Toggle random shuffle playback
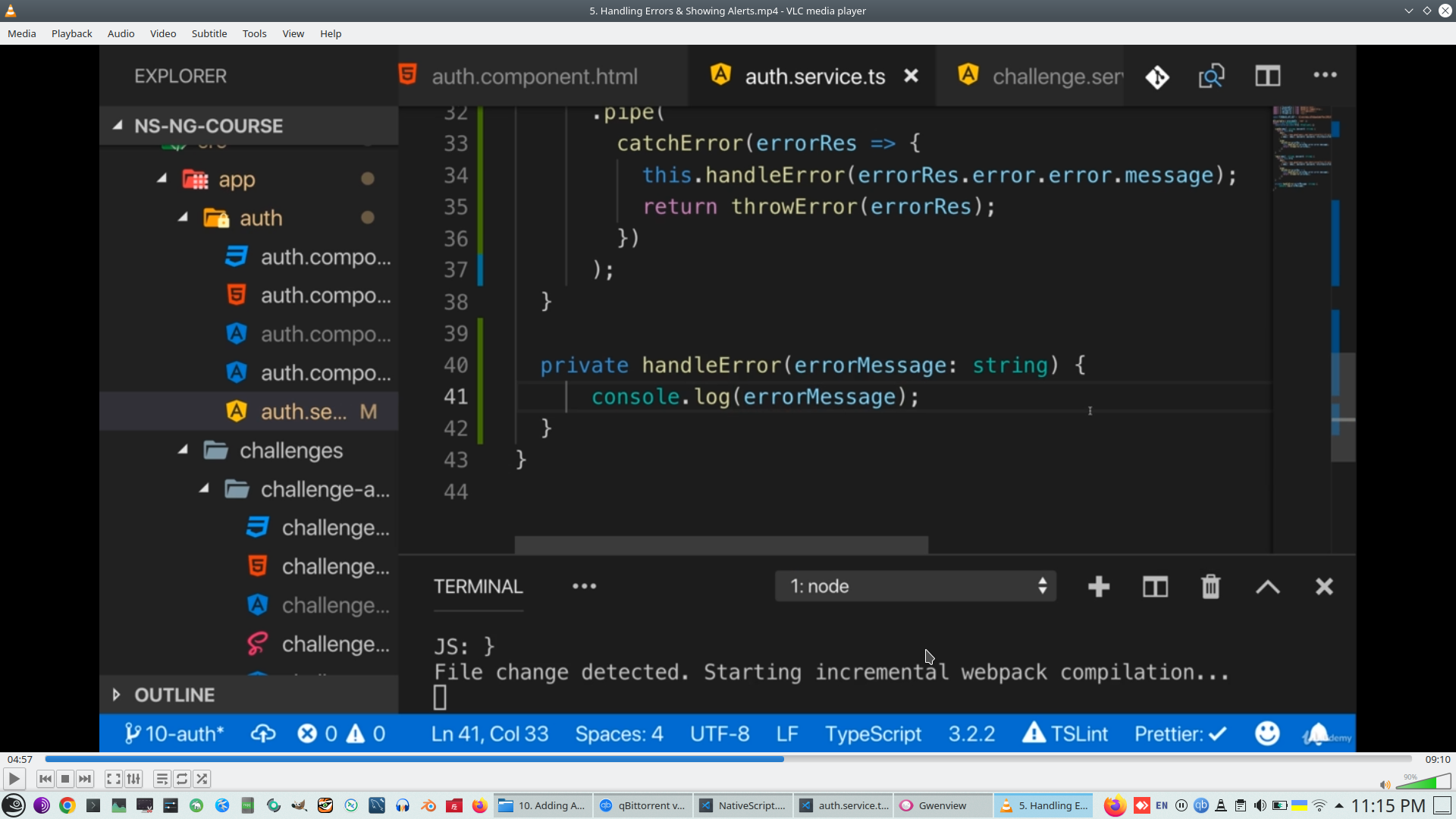Viewport: 1456px width, 819px height. 202,779
